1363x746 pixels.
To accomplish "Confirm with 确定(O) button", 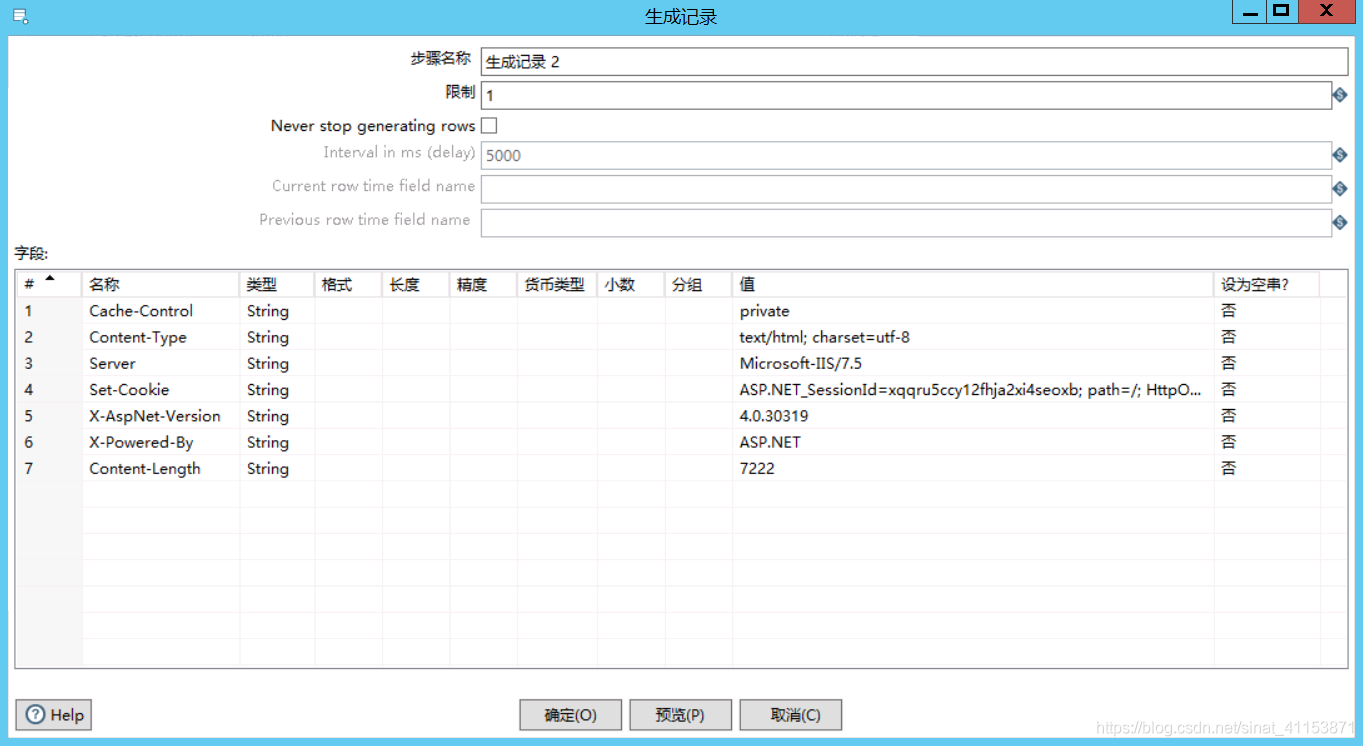I will (x=570, y=715).
